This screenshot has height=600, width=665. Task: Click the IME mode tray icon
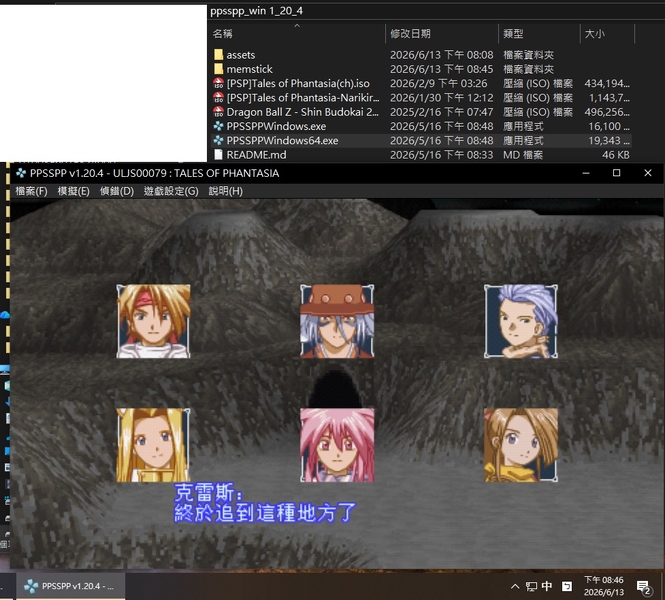click(x=567, y=586)
